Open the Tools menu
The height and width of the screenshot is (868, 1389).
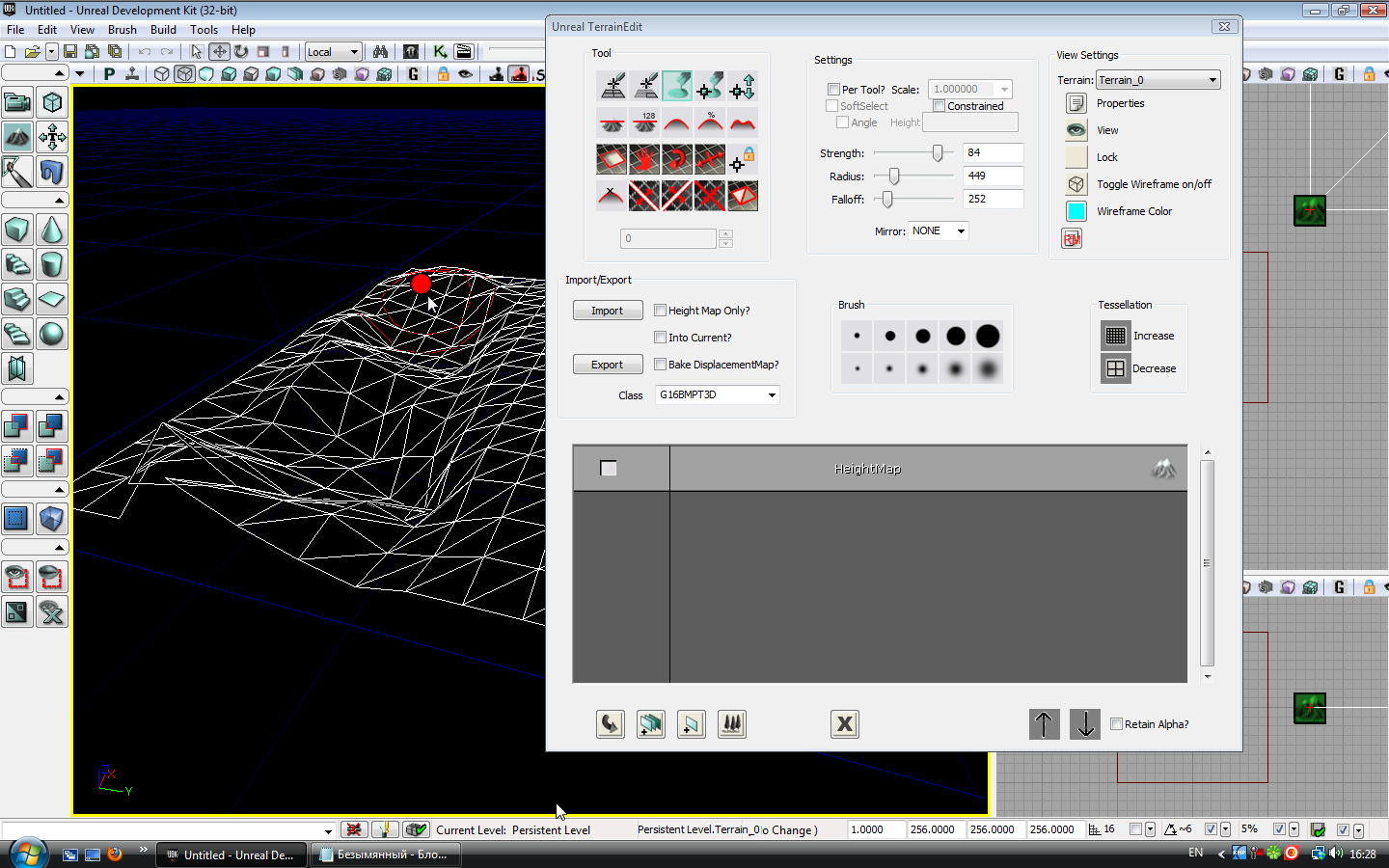[204, 30]
